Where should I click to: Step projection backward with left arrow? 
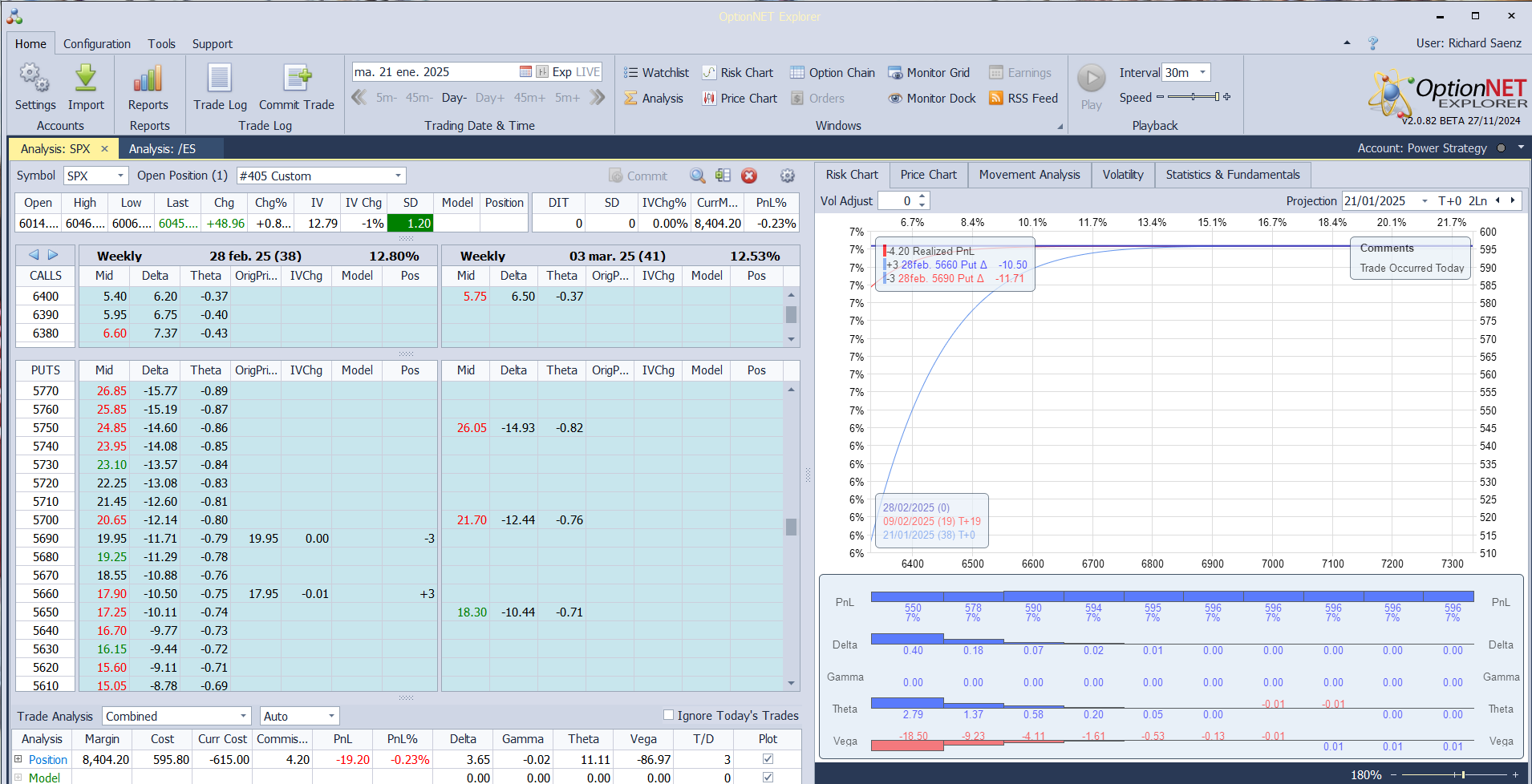pyautogui.click(x=1497, y=201)
